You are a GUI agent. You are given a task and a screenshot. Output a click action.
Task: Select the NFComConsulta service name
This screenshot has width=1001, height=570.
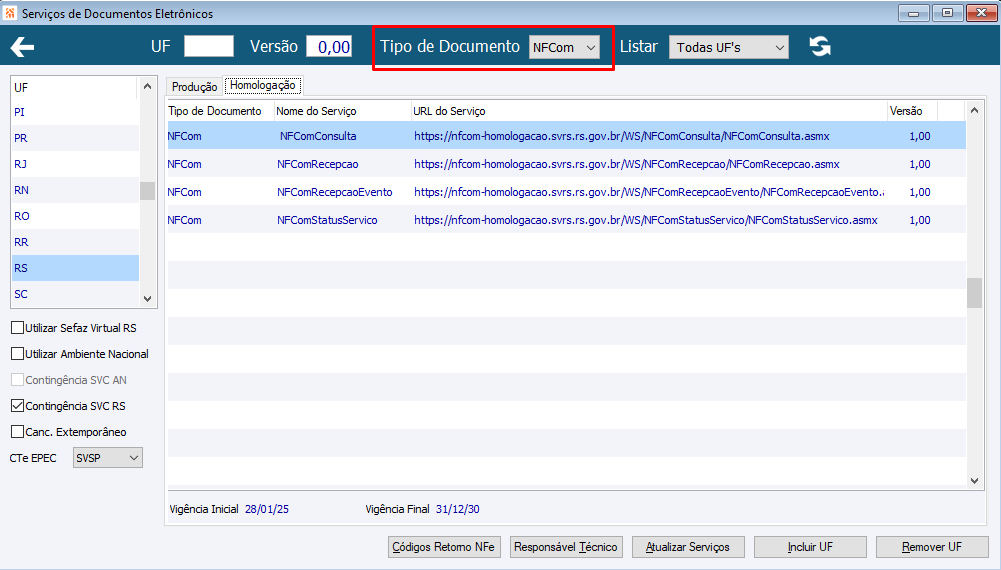318,136
